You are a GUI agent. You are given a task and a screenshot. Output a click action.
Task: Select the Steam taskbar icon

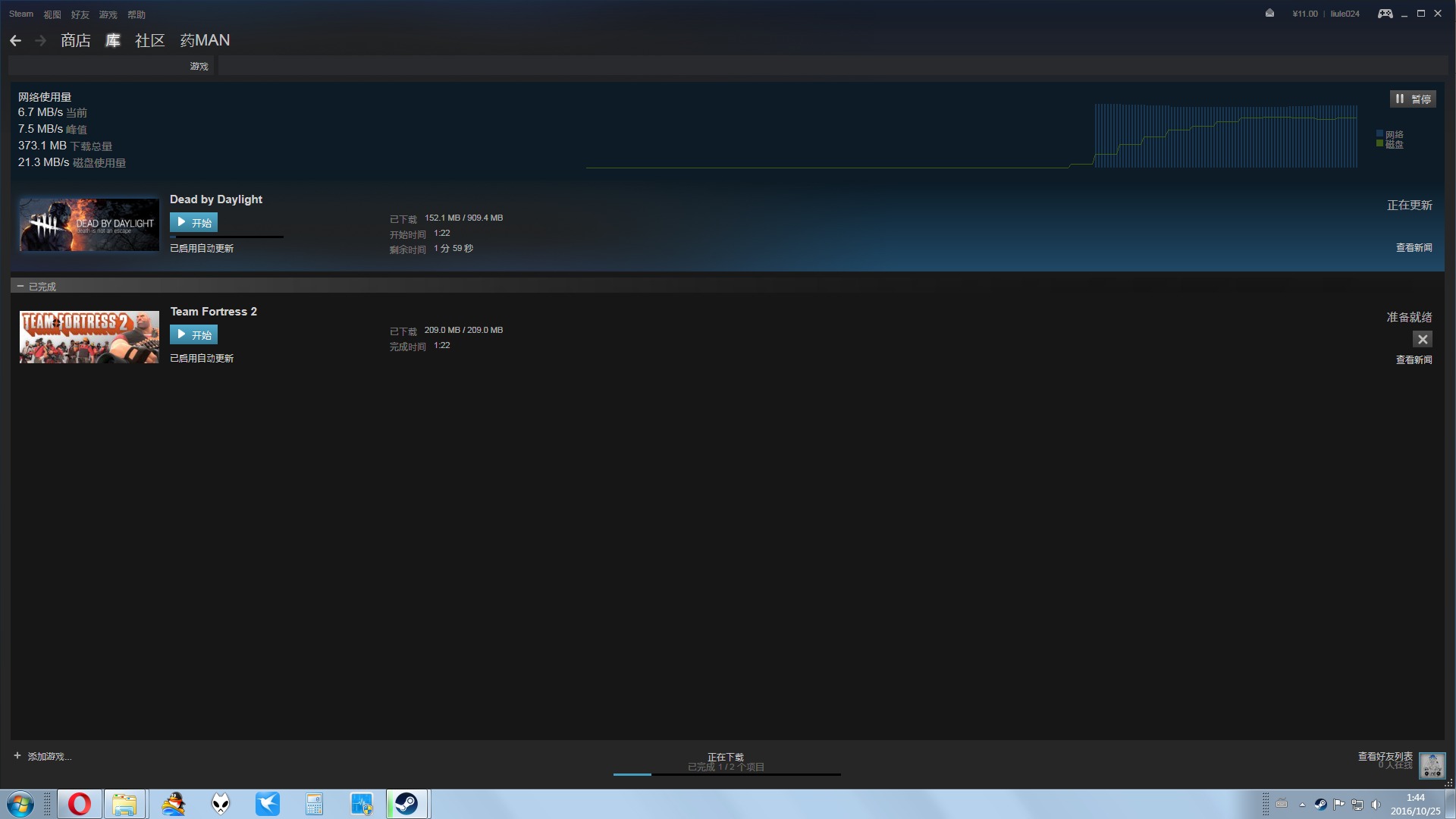407,804
